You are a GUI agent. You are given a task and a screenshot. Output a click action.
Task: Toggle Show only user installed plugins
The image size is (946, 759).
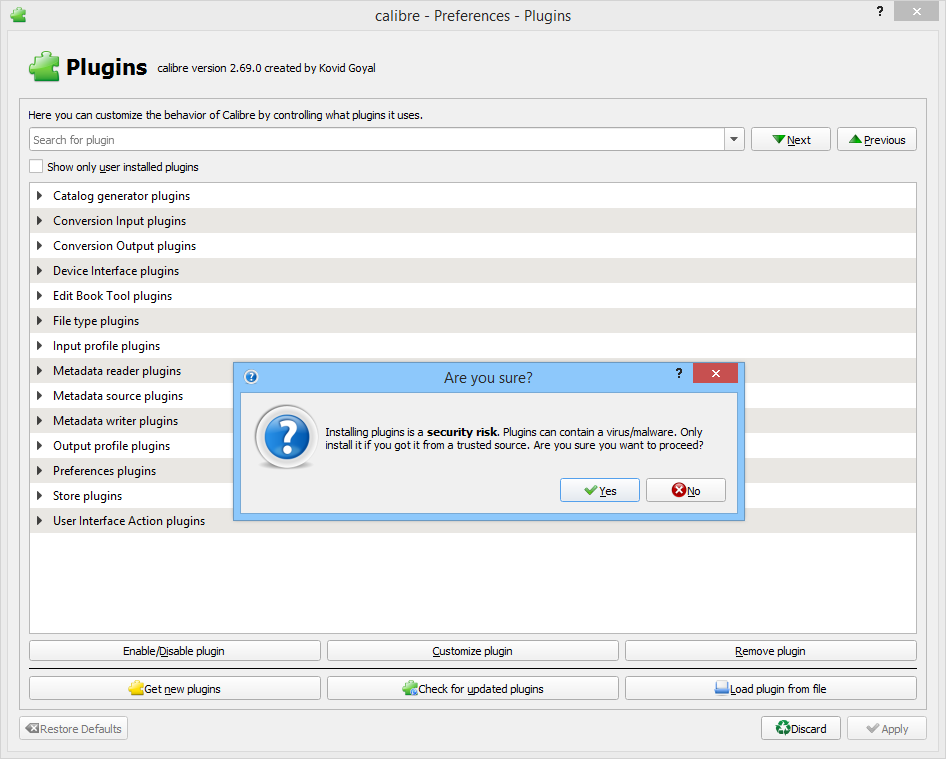coord(36,167)
